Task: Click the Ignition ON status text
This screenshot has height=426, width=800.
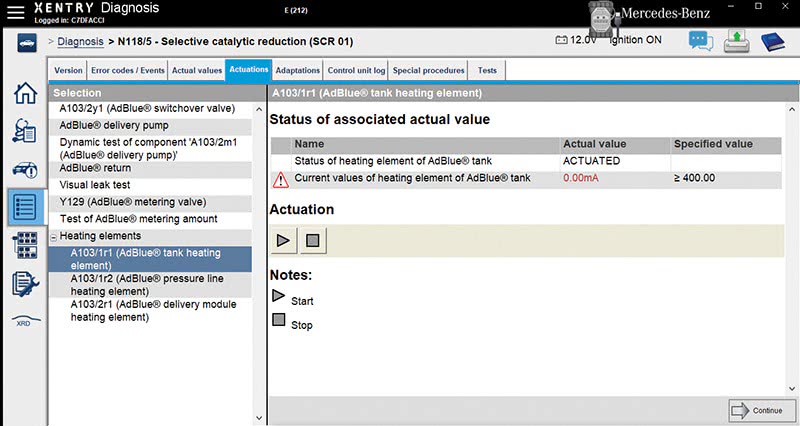Action: (636, 40)
